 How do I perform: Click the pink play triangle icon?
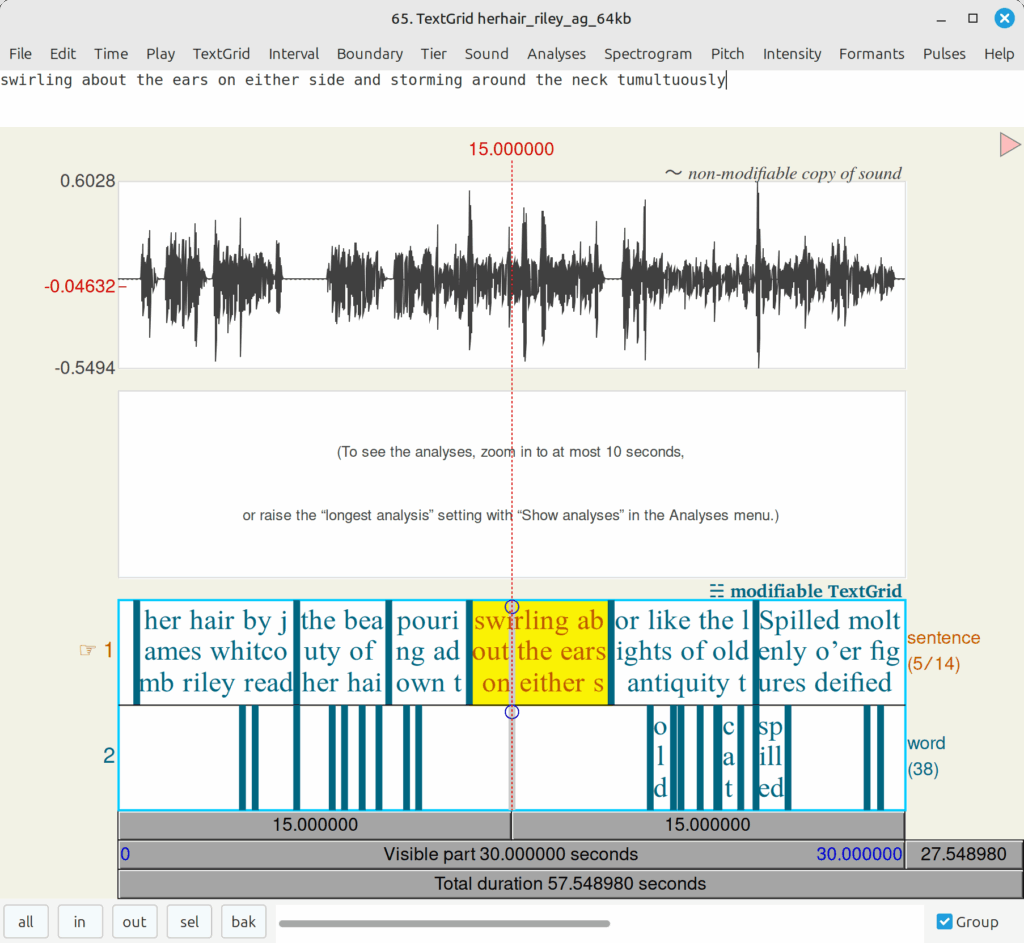pos(1009,146)
